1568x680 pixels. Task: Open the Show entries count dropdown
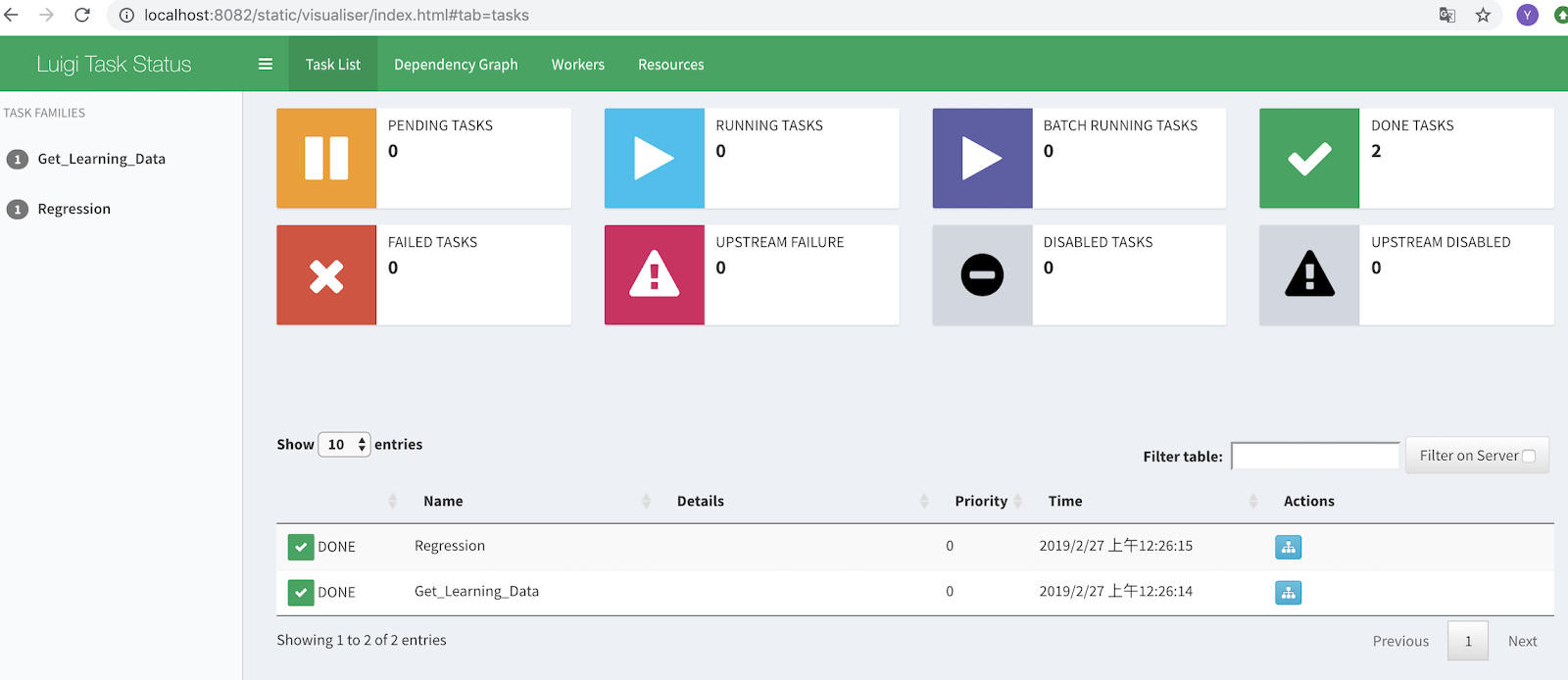click(x=344, y=445)
